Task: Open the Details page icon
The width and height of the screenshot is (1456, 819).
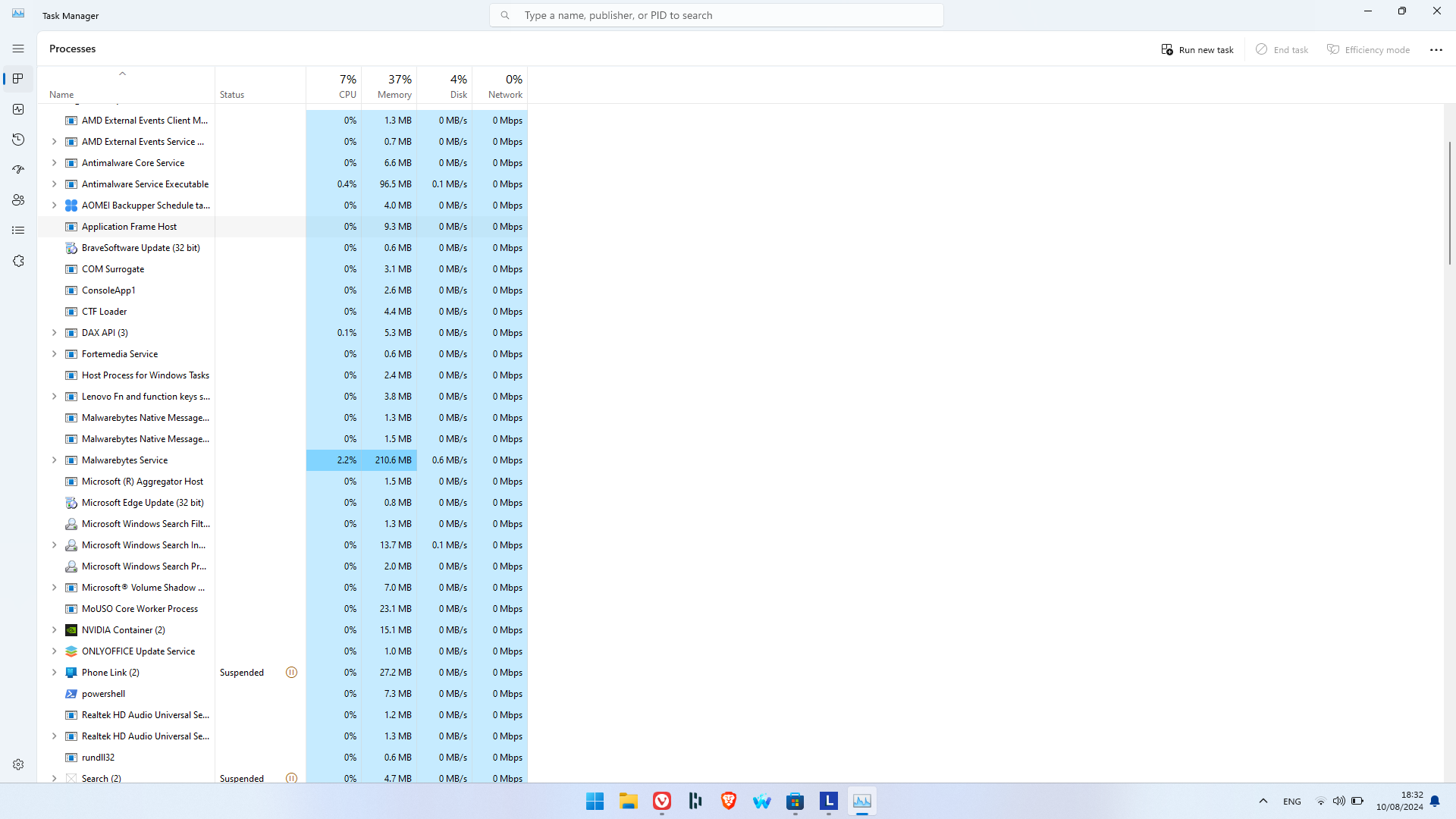Action: click(18, 231)
